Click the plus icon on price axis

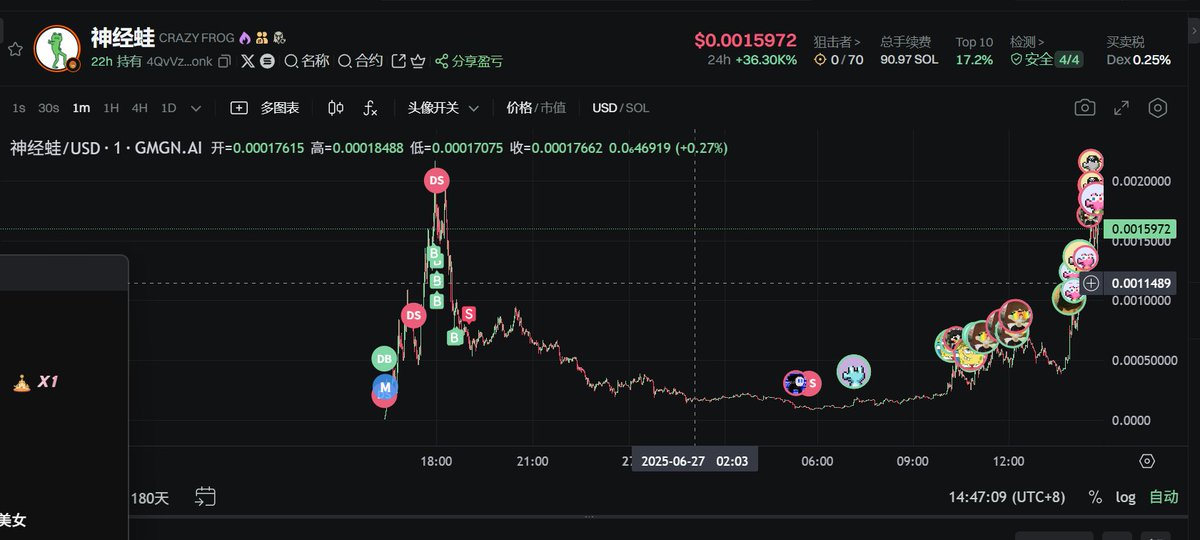pyautogui.click(x=1092, y=283)
